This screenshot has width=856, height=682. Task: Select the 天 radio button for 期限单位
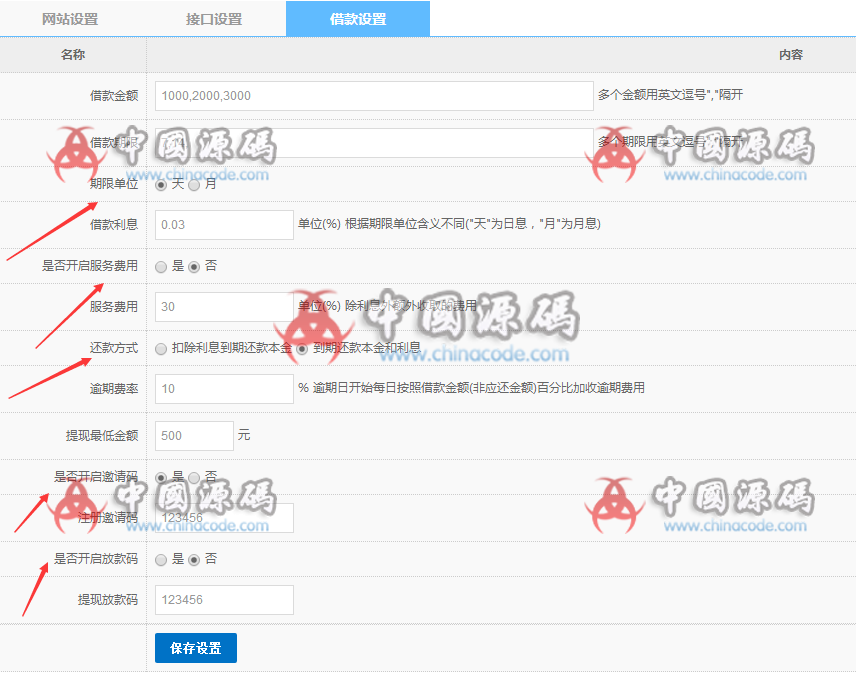coord(160,185)
